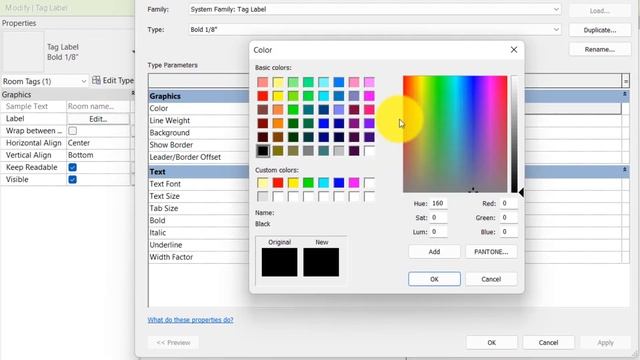640x360 pixels.
Task: Click the luminance slider bar
Action: [x=514, y=134]
